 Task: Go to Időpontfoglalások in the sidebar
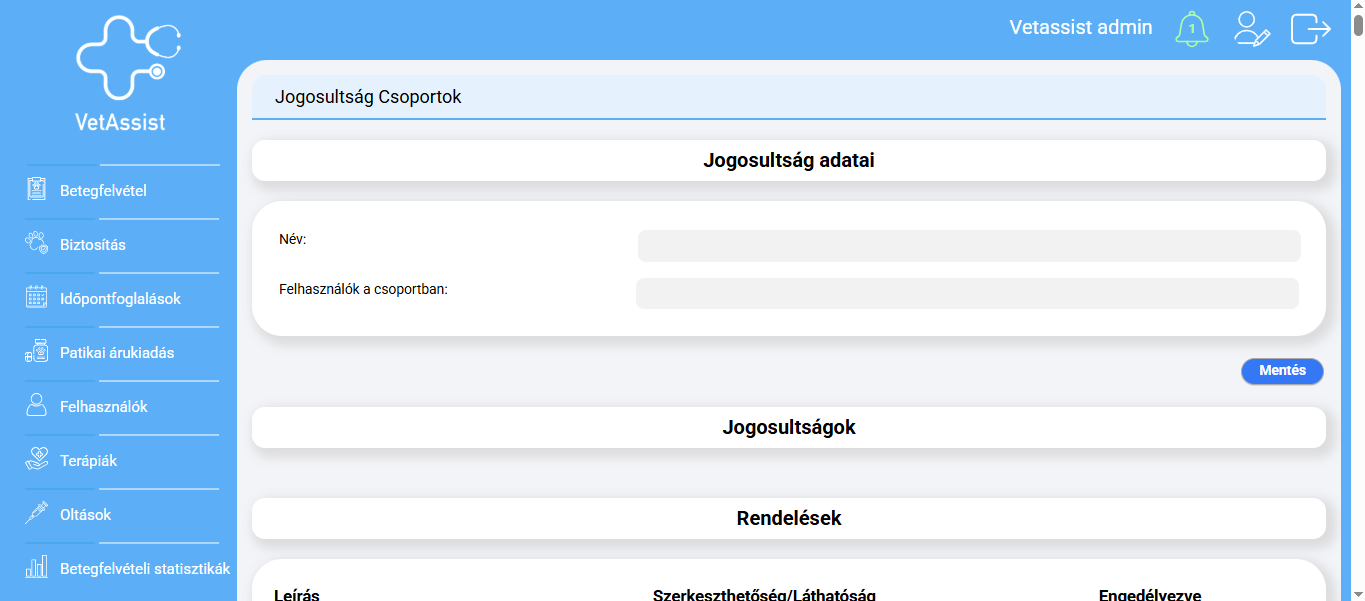pyautogui.click(x=120, y=299)
